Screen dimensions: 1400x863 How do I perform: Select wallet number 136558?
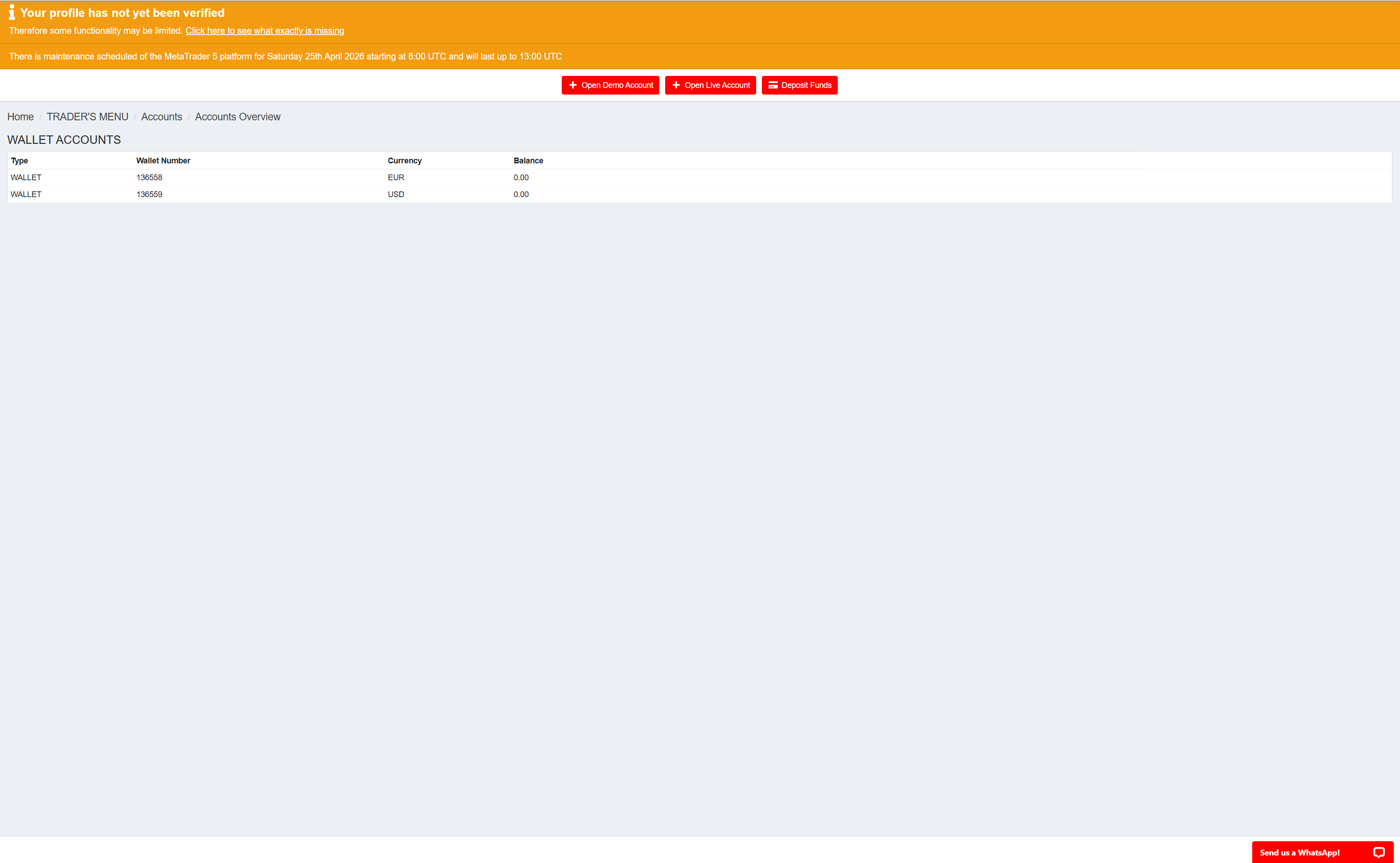[150, 178]
